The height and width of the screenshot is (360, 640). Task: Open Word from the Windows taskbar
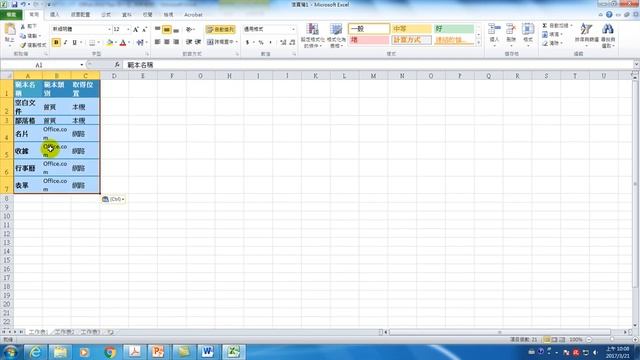207,351
